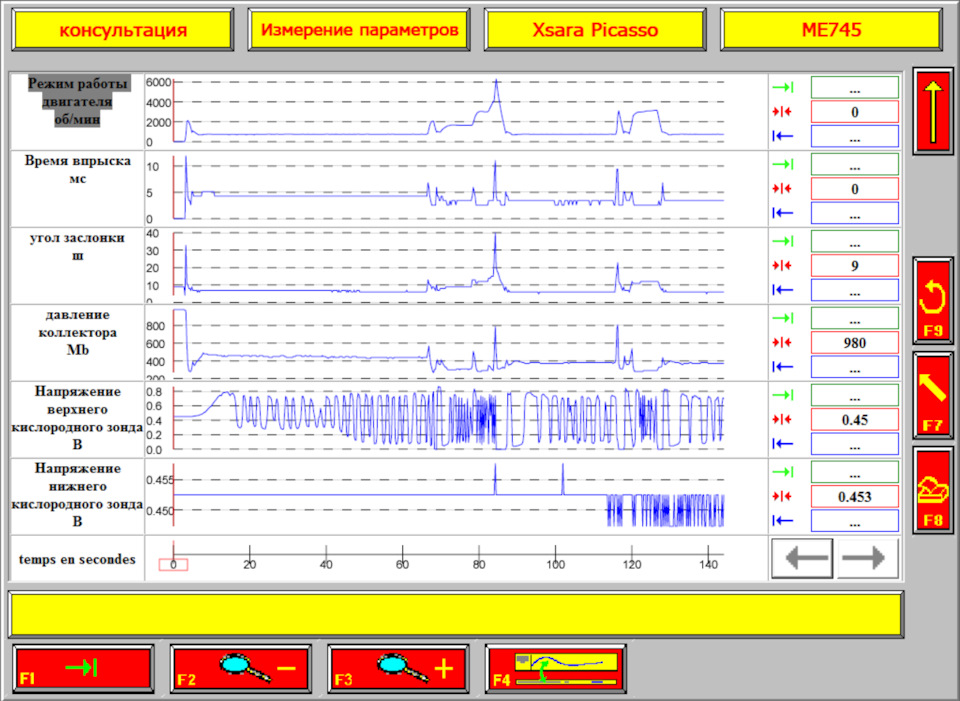Screen dimensions: 960x701
Task: Click the F3 zoom in magnifier button
Action: [x=398, y=669]
